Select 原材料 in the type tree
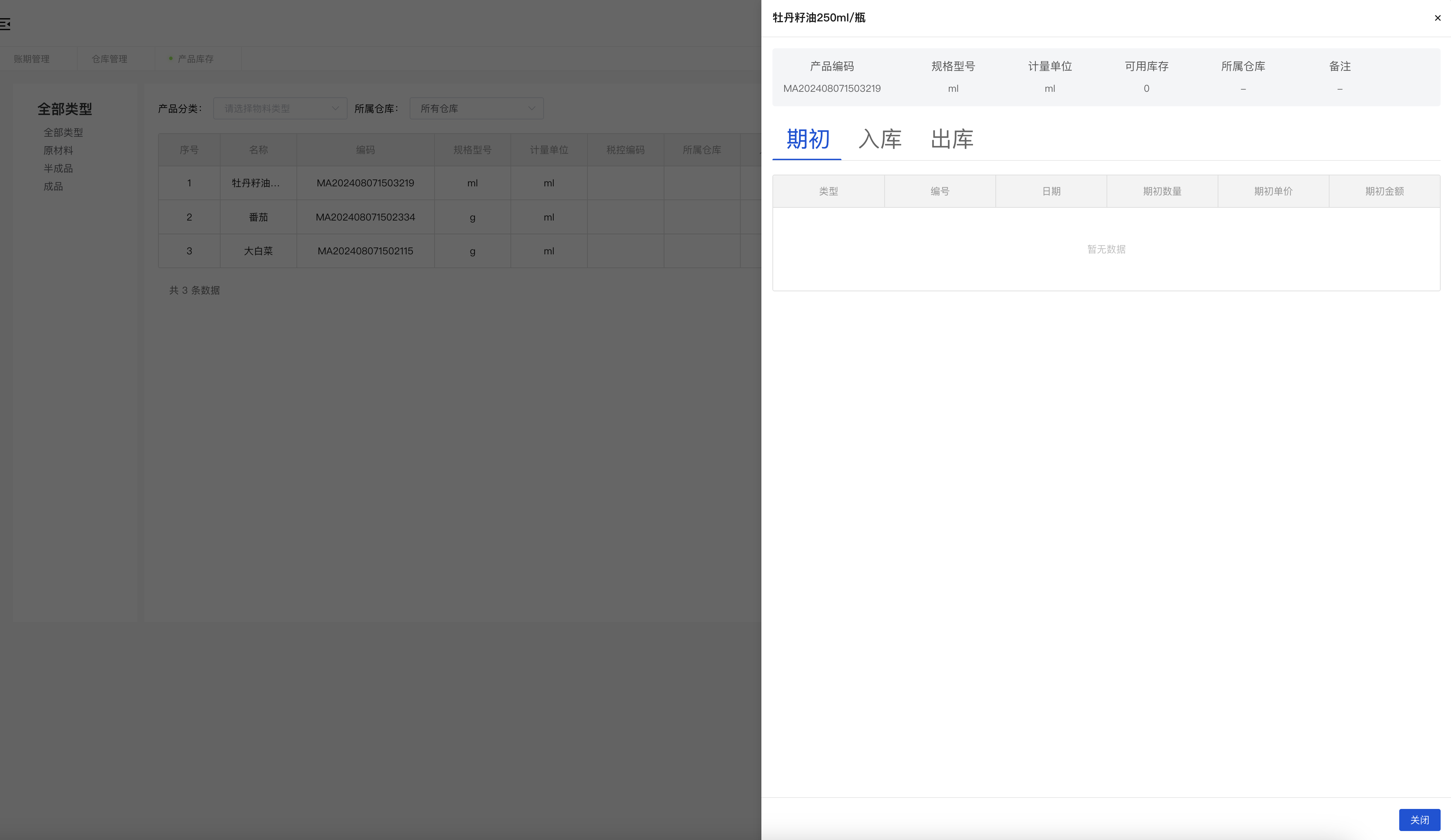This screenshot has width=1451, height=840. (x=58, y=150)
